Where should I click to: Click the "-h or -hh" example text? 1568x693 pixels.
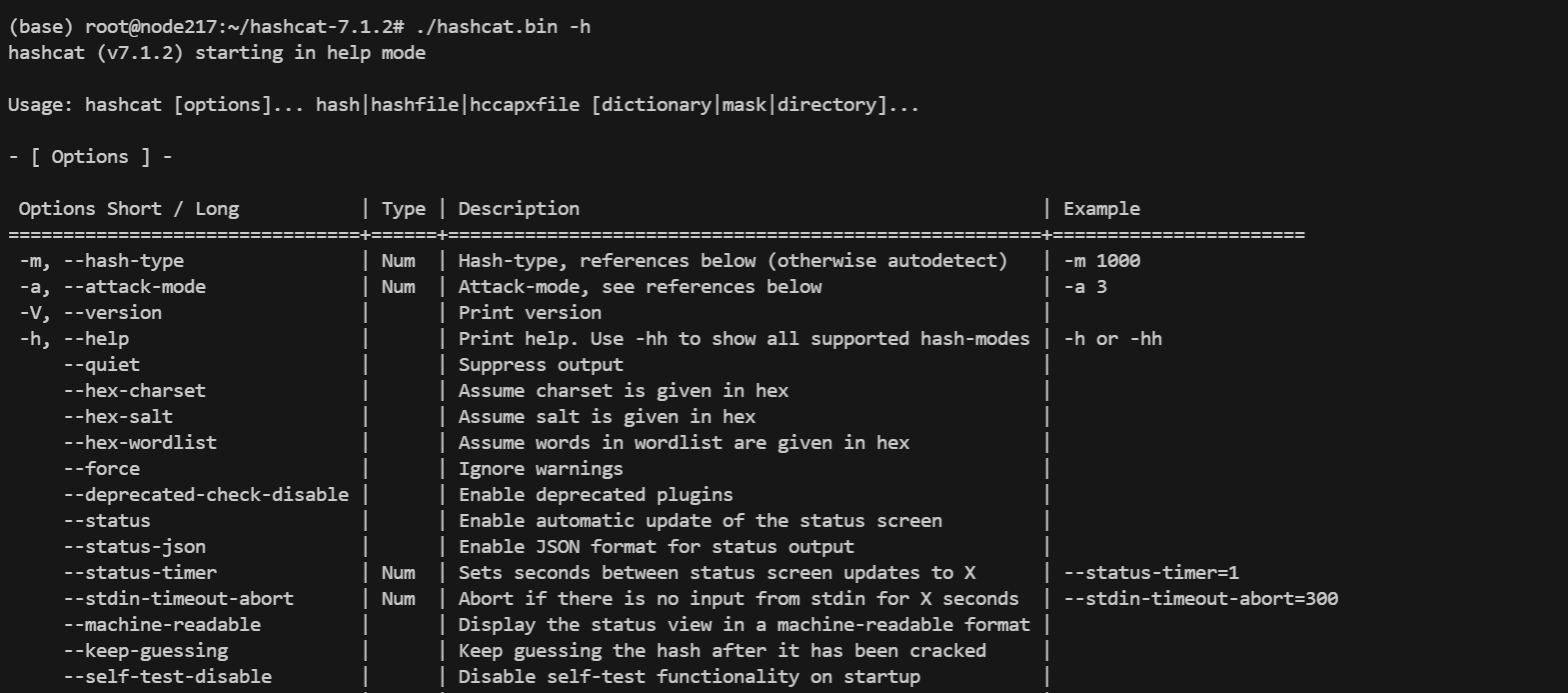[1112, 339]
